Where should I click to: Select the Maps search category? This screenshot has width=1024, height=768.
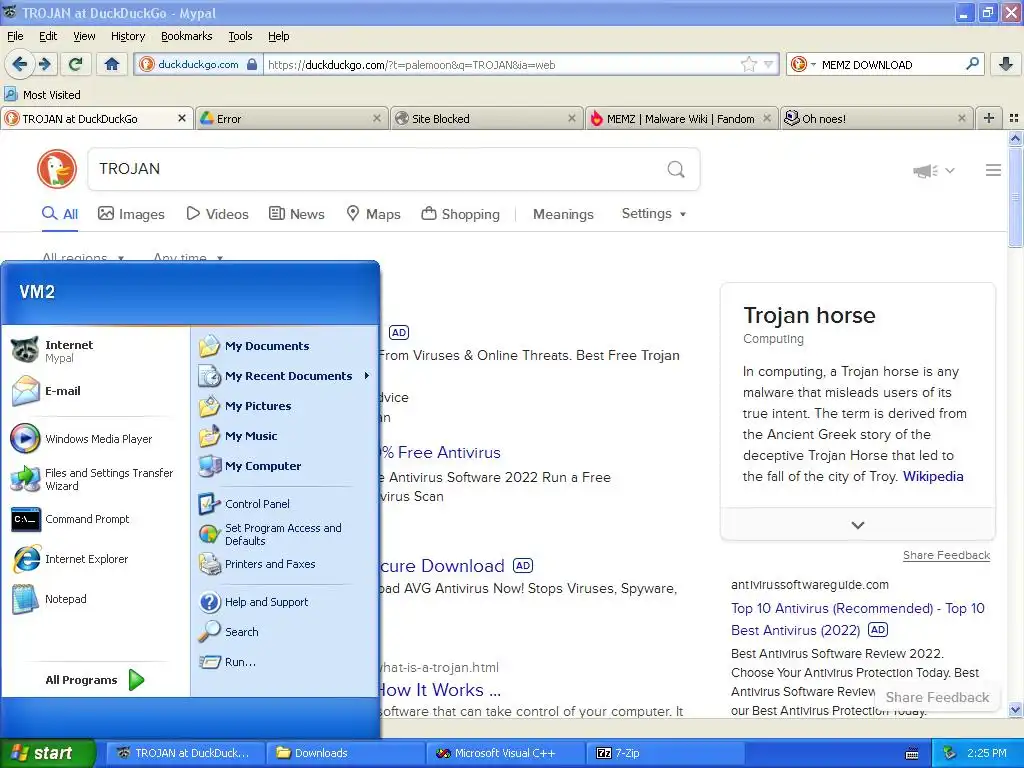click(373, 214)
